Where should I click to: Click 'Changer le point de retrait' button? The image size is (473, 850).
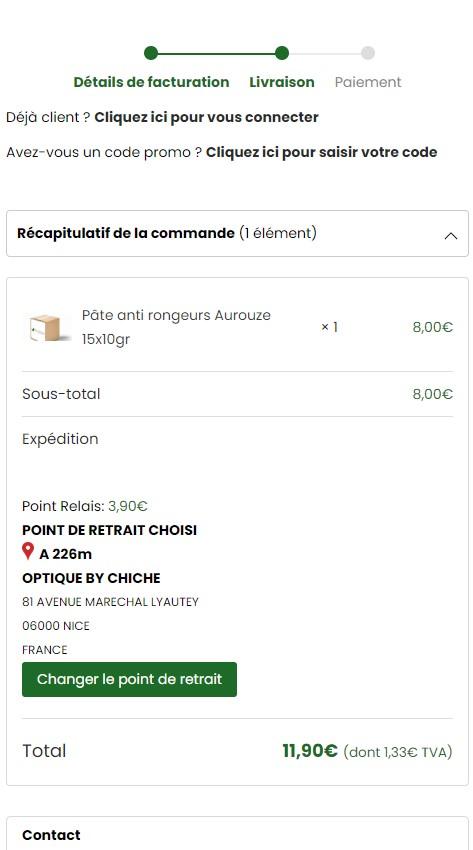[129, 679]
